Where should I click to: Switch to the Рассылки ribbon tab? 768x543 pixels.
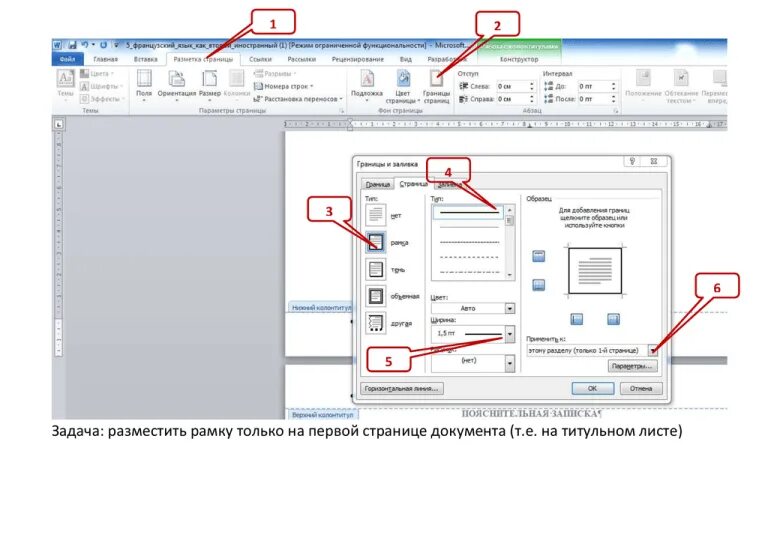301,59
